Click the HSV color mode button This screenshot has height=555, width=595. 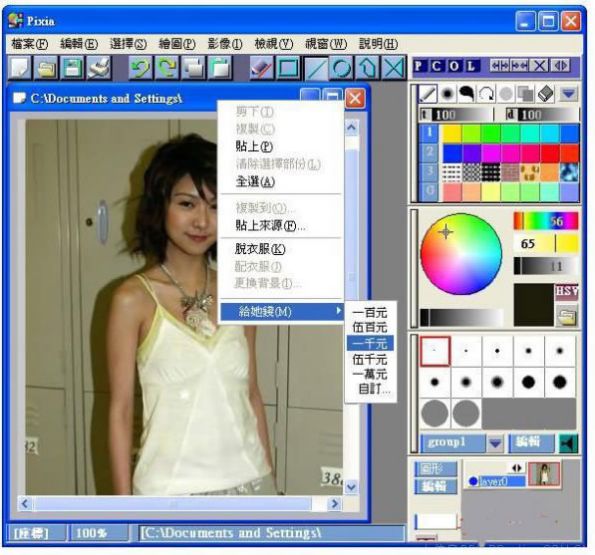pos(567,292)
